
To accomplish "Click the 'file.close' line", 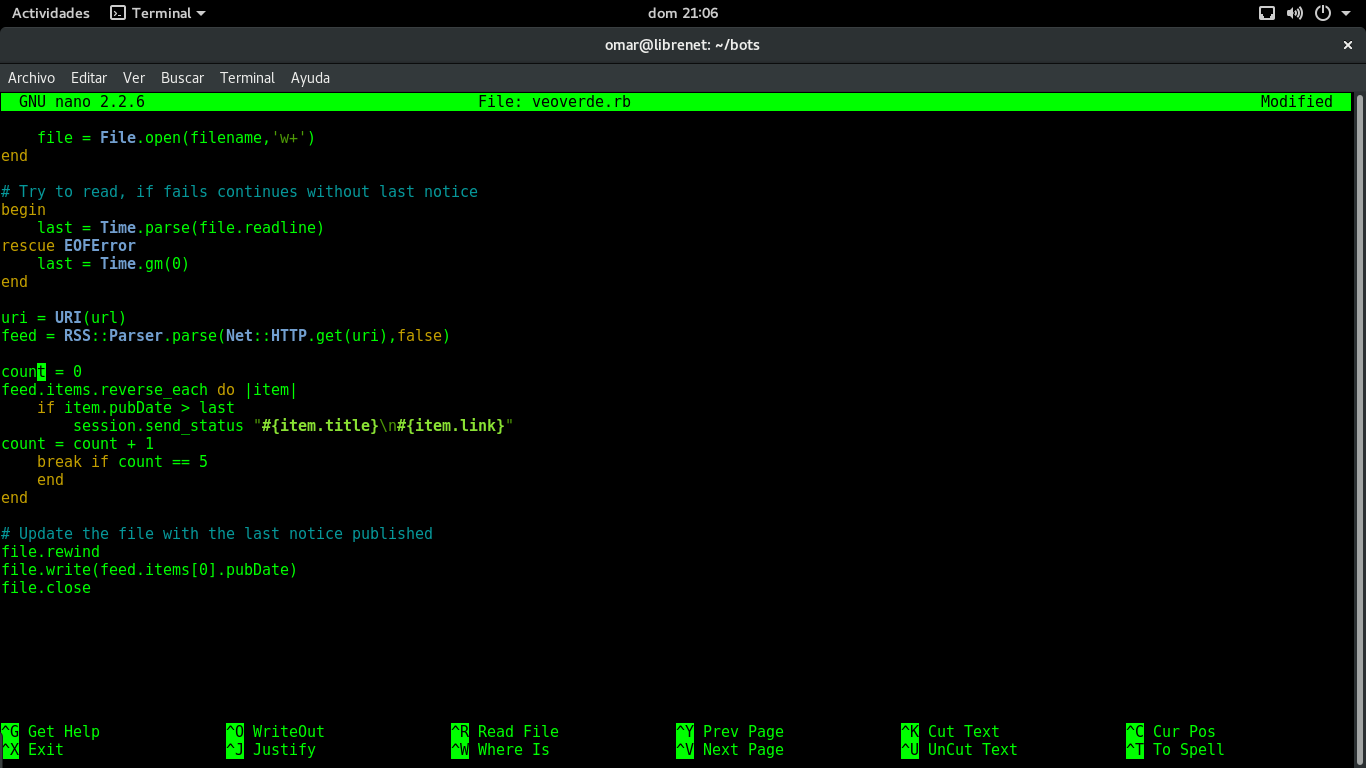I will (x=46, y=588).
